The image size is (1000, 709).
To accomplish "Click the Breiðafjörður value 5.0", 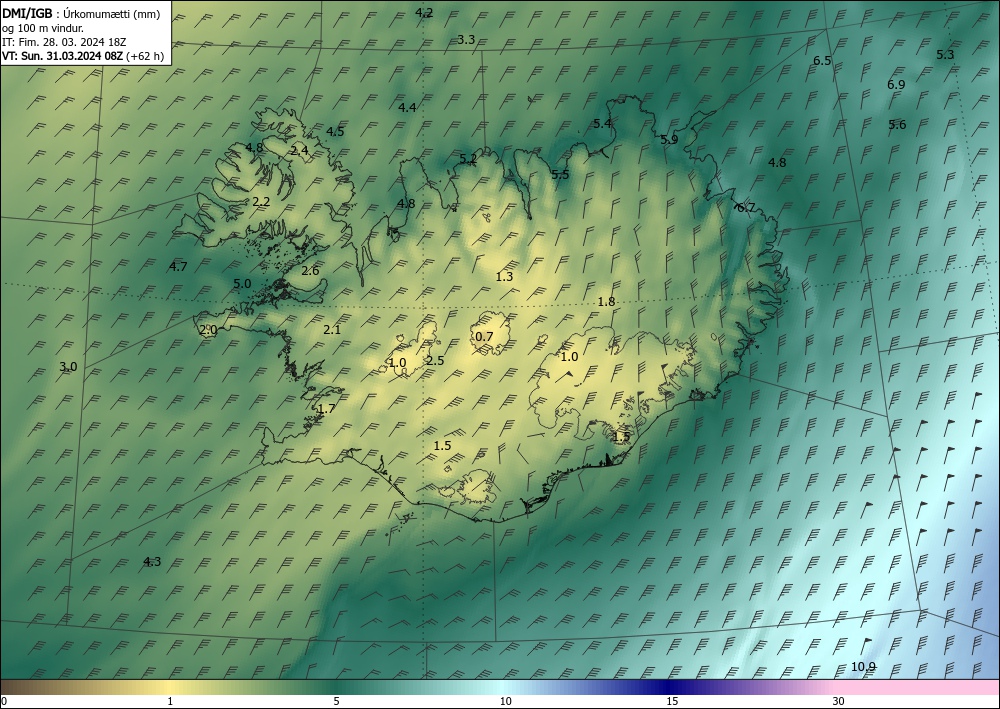I will coord(242,284).
